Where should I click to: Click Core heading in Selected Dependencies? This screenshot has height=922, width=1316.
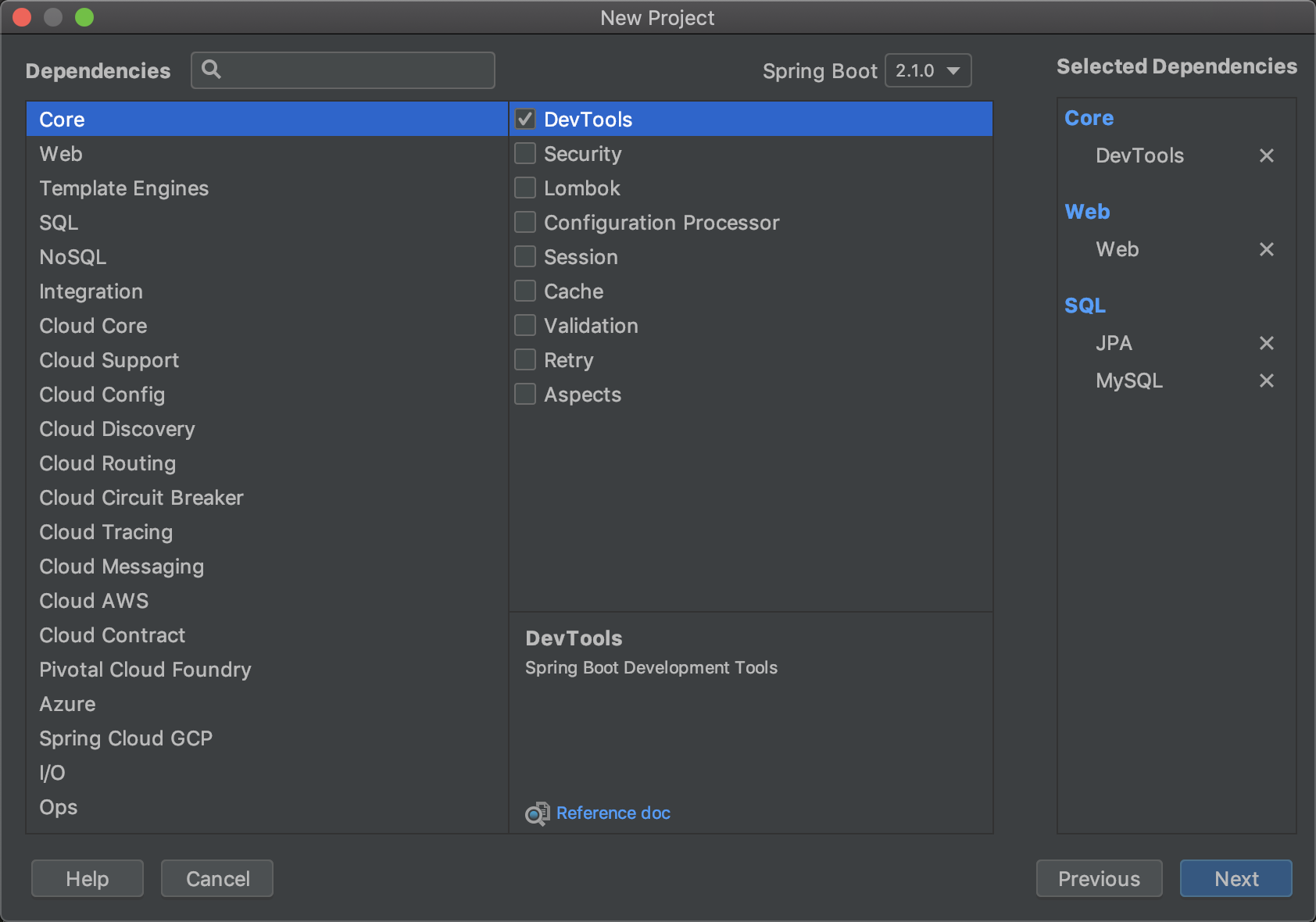(x=1089, y=118)
